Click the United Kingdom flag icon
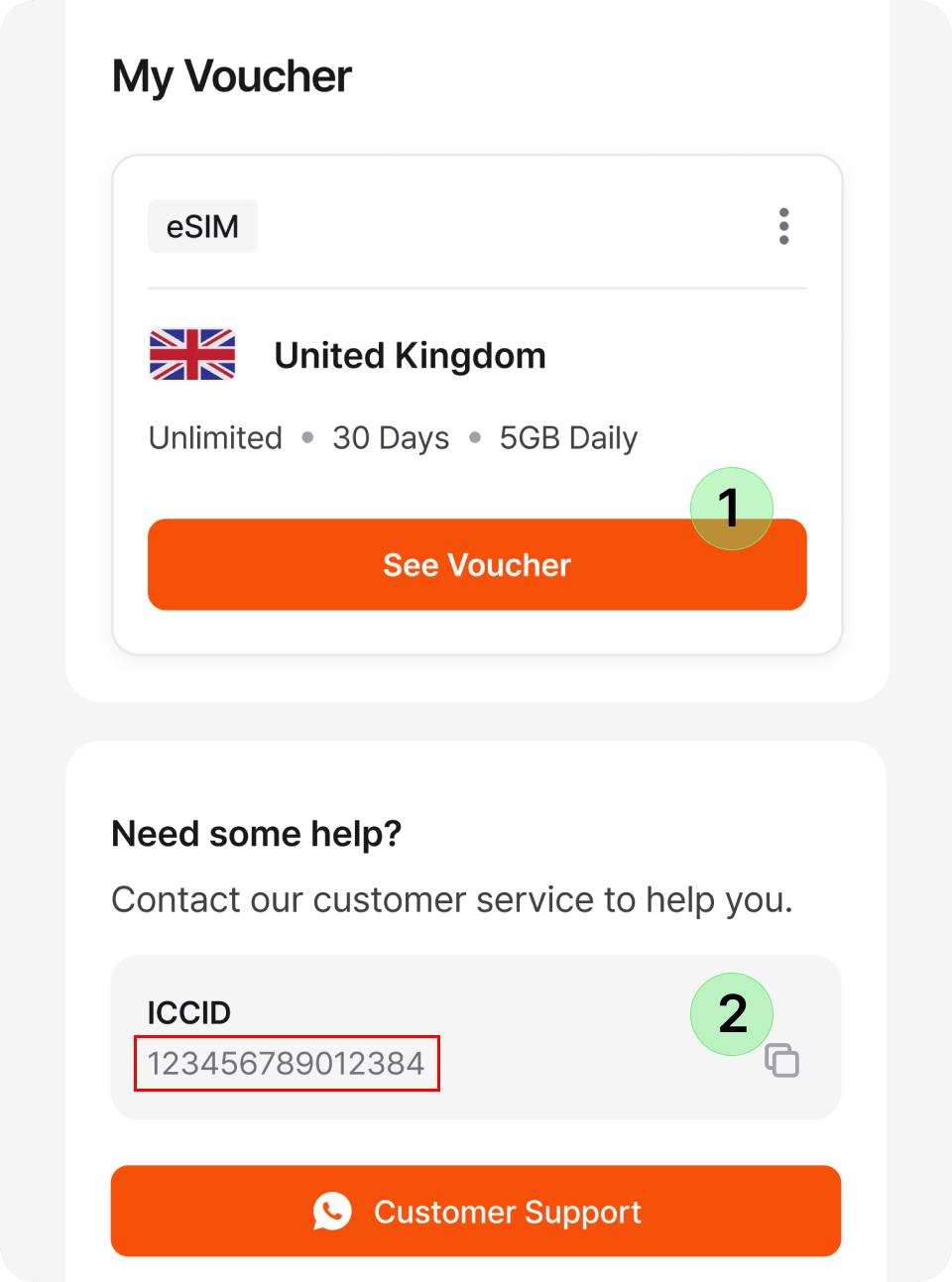The width and height of the screenshot is (952, 1282). [x=192, y=355]
